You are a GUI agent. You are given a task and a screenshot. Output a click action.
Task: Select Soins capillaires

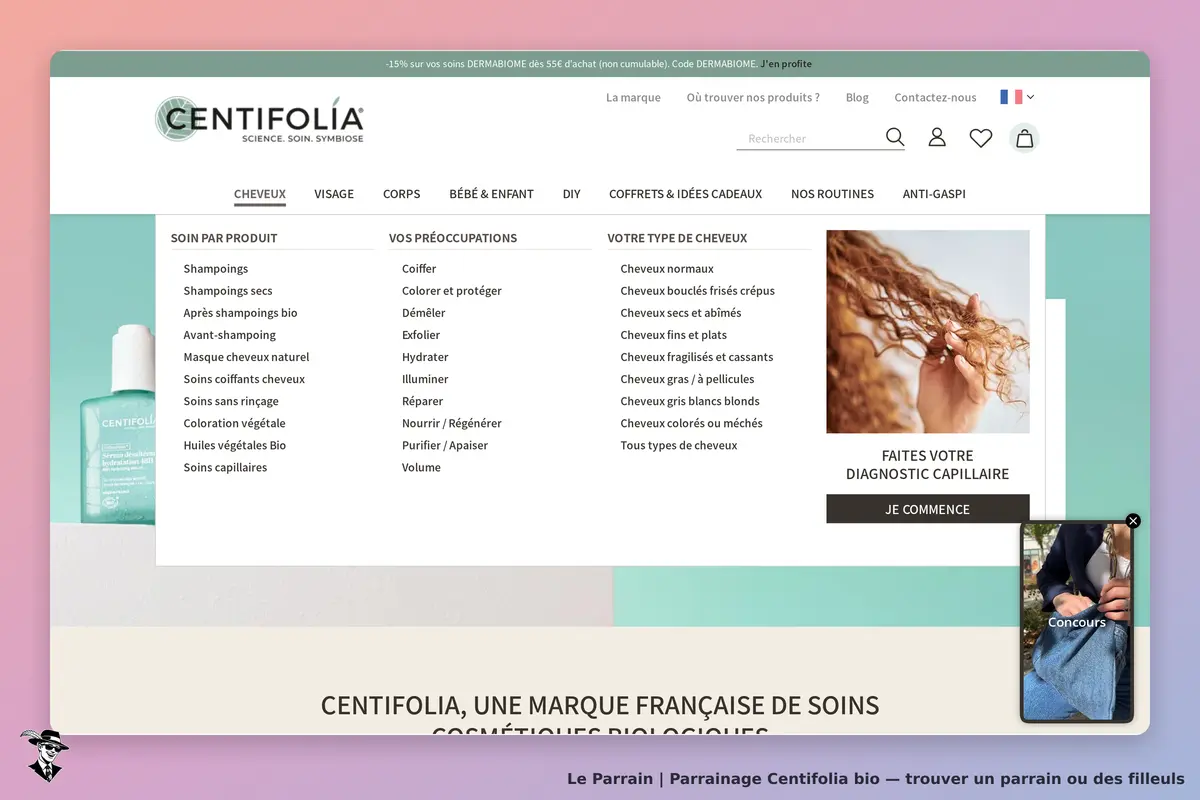point(225,467)
